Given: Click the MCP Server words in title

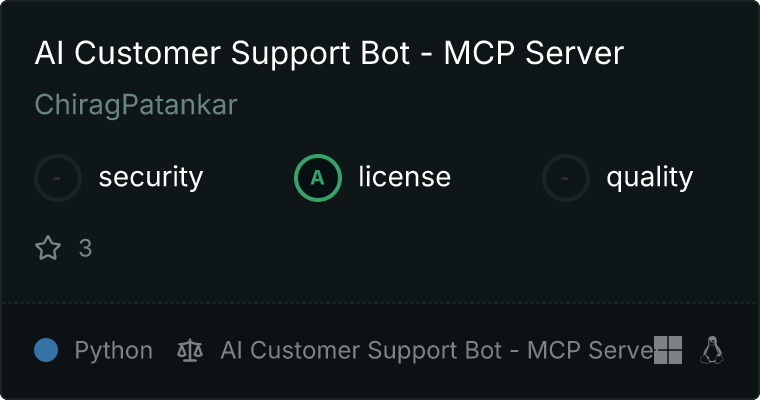Looking at the screenshot, I should (534, 53).
